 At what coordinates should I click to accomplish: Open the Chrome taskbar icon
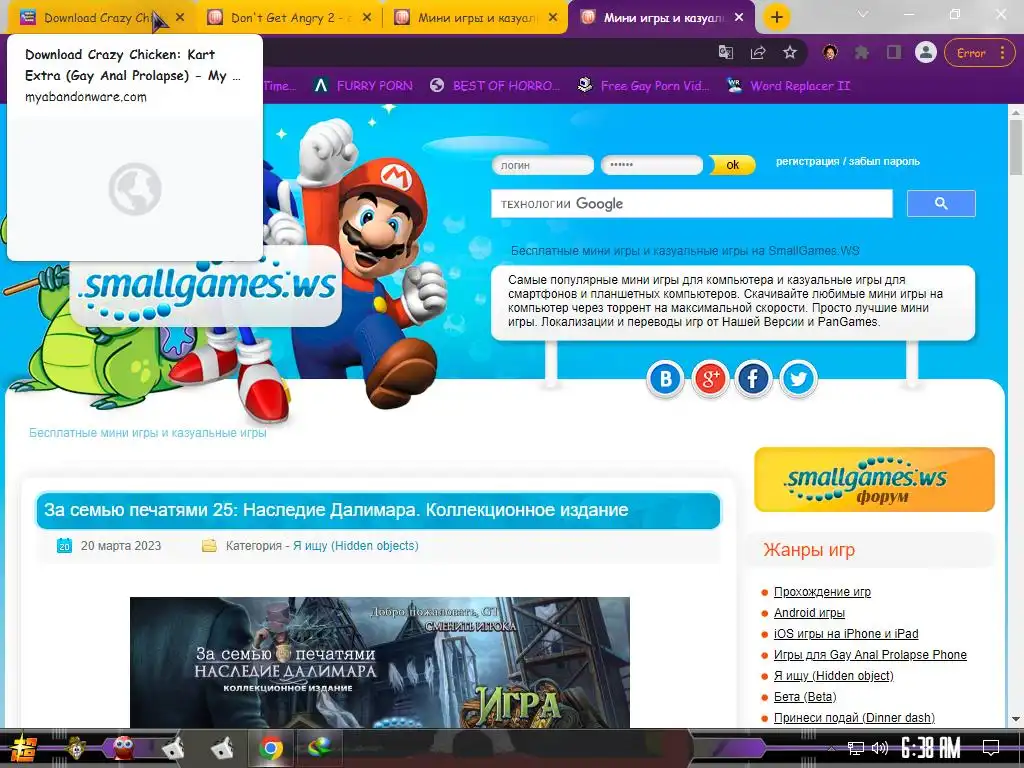[271, 748]
